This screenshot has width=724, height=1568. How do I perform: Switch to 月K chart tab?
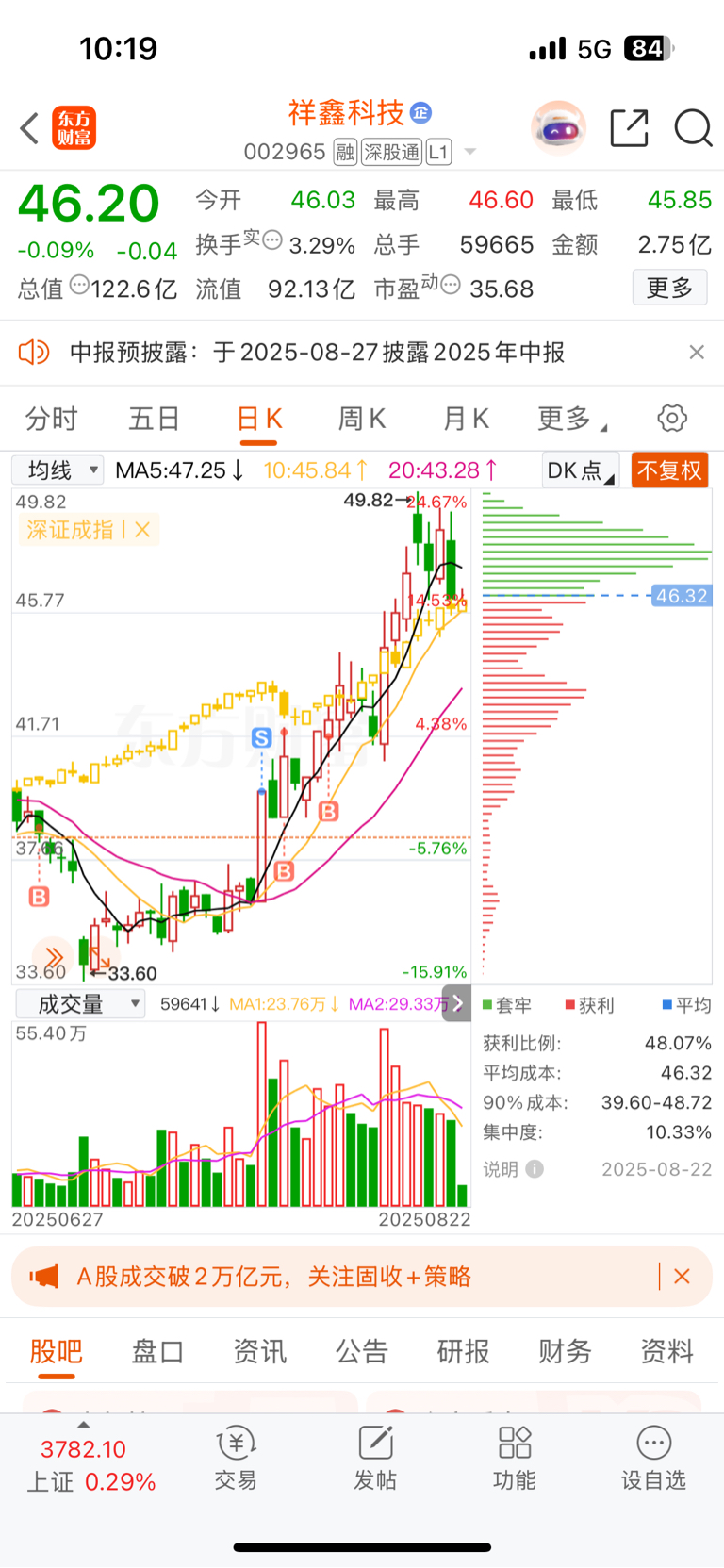tap(466, 419)
